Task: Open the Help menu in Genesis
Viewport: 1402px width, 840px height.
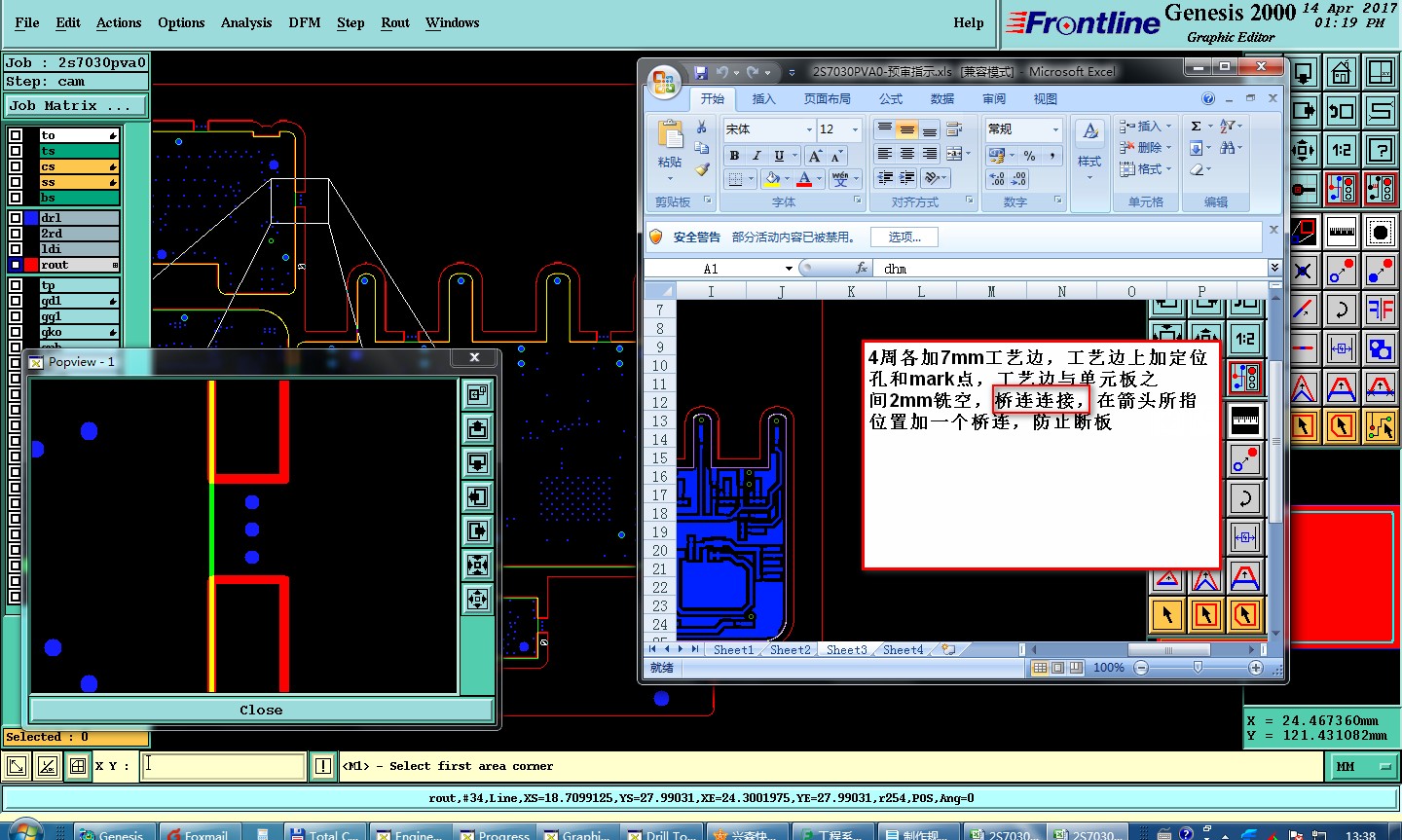Action: point(969,22)
